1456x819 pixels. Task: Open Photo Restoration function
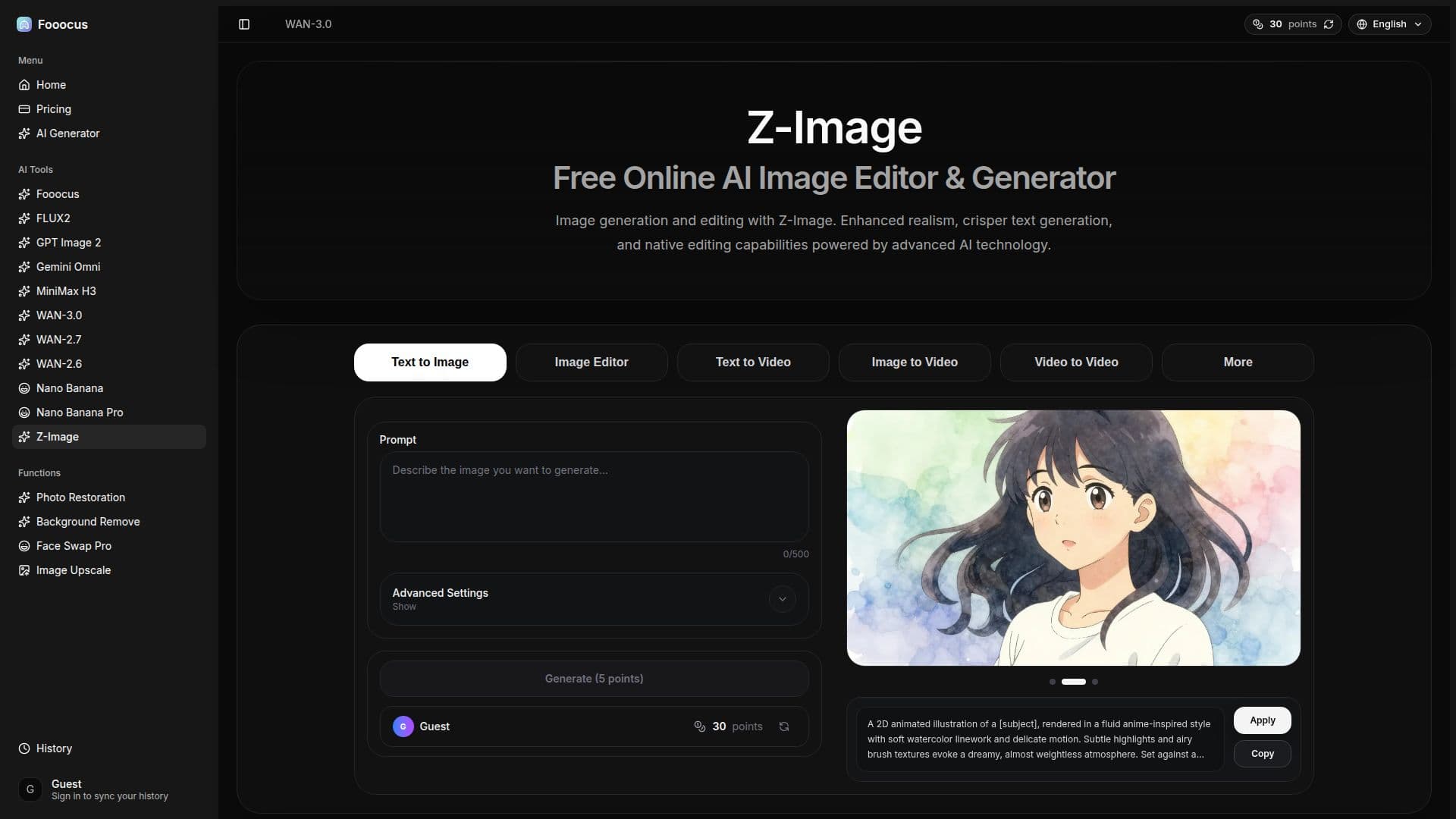point(109,497)
